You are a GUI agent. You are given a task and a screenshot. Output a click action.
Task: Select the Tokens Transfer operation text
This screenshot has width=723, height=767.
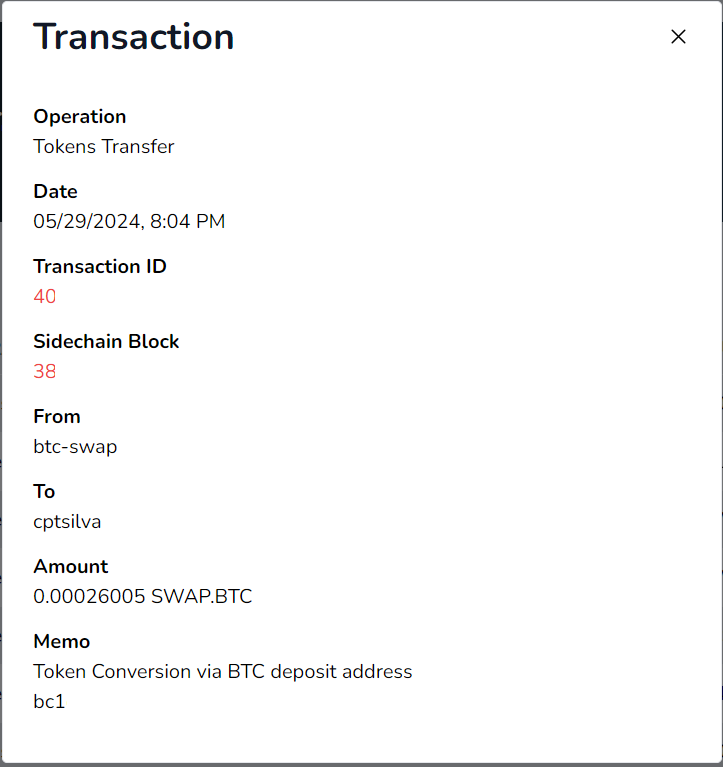104,147
